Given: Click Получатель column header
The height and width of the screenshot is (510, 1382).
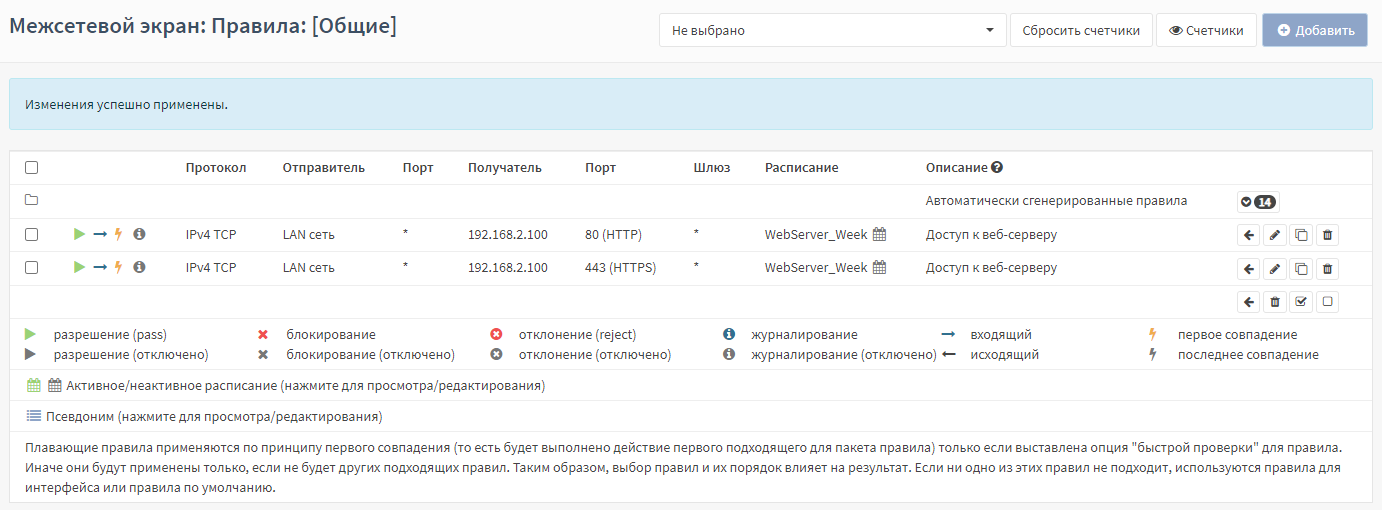Looking at the screenshot, I should coord(505,168).
